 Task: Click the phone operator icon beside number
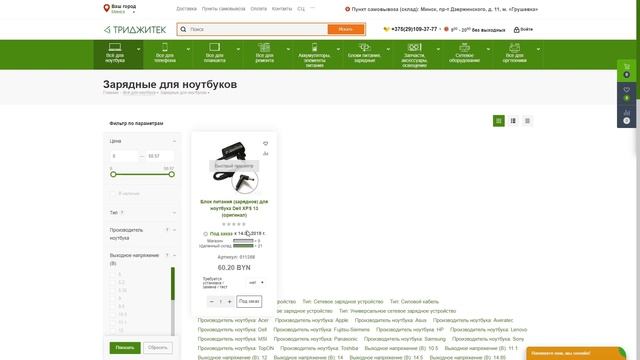coord(387,29)
